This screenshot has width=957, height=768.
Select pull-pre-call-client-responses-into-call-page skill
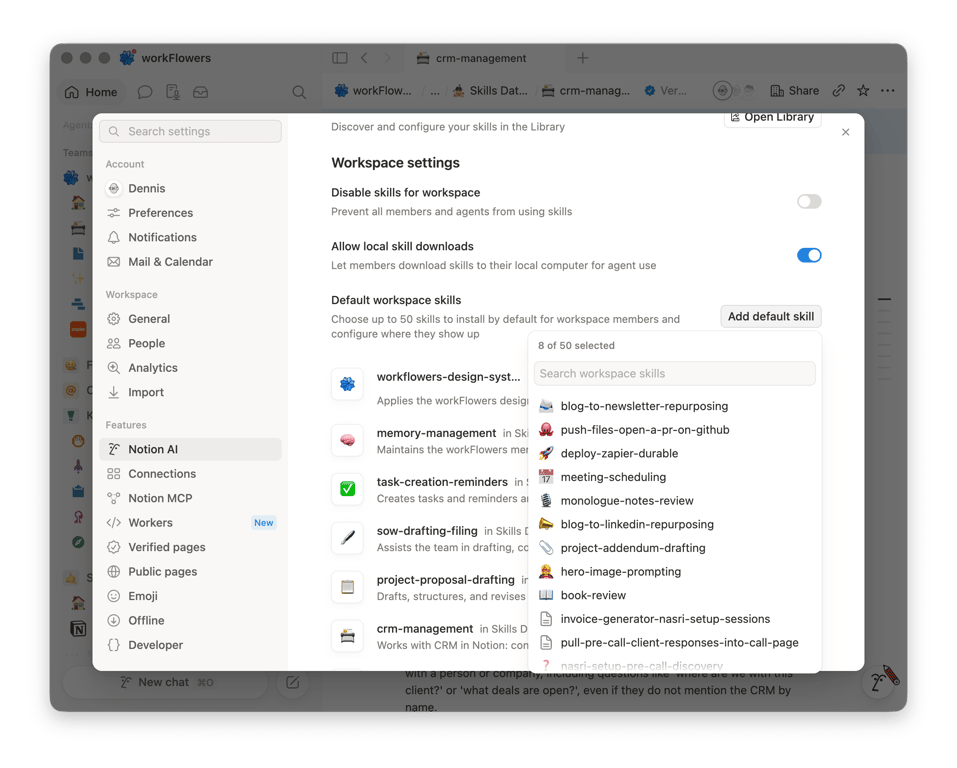pyautogui.click(x=674, y=643)
